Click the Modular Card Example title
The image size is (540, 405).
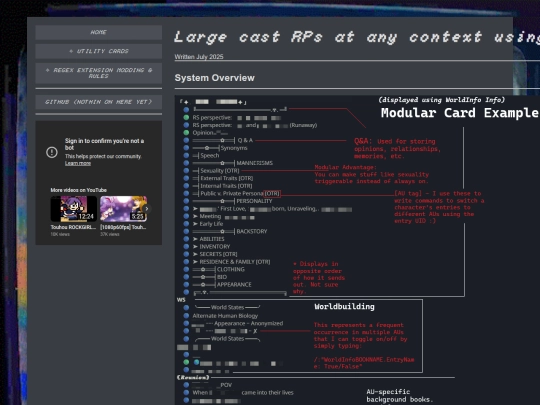(x=460, y=113)
